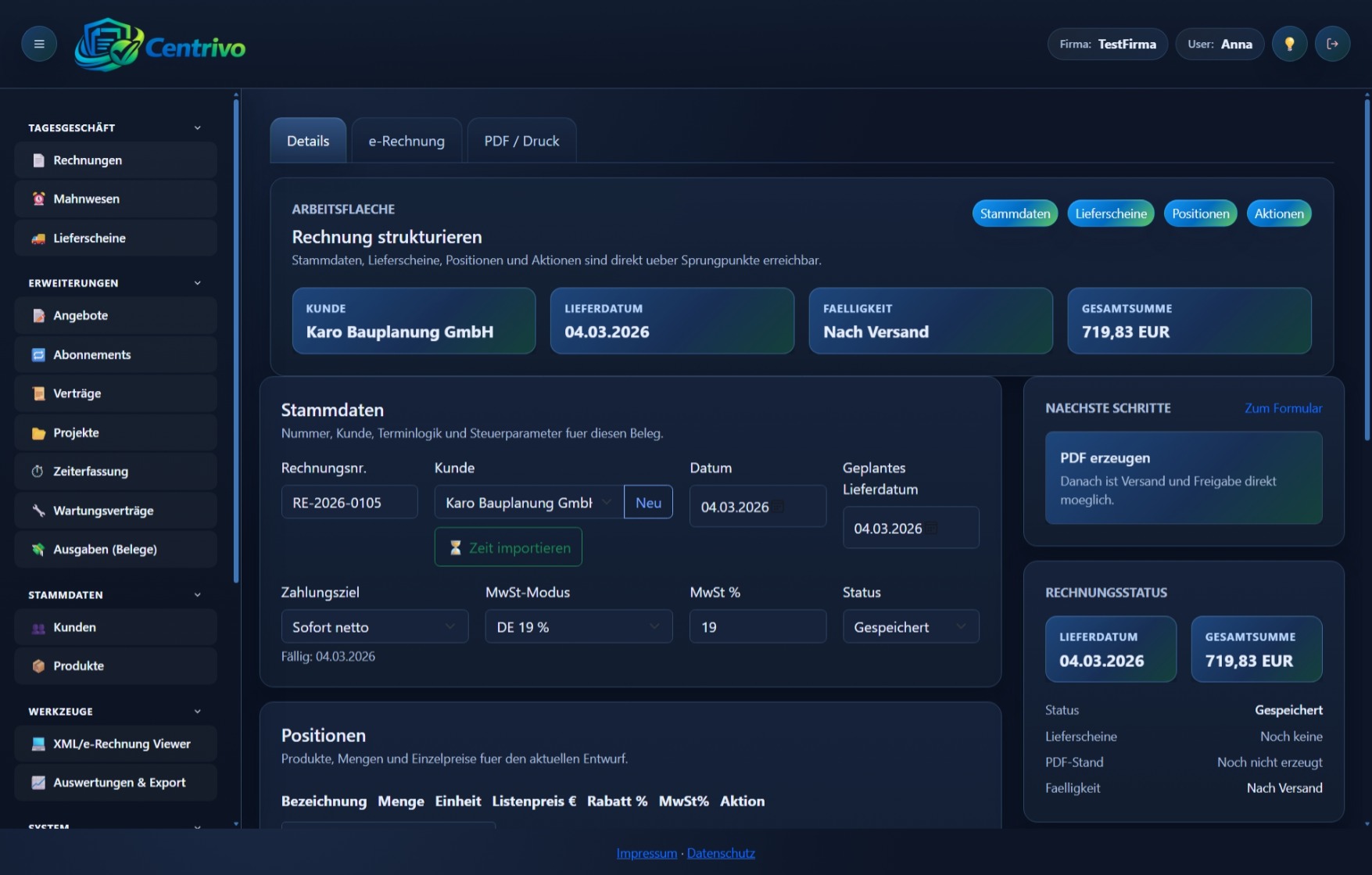Click the calendar icon in Datum field
This screenshot has width=1372, height=875.
[x=779, y=507]
